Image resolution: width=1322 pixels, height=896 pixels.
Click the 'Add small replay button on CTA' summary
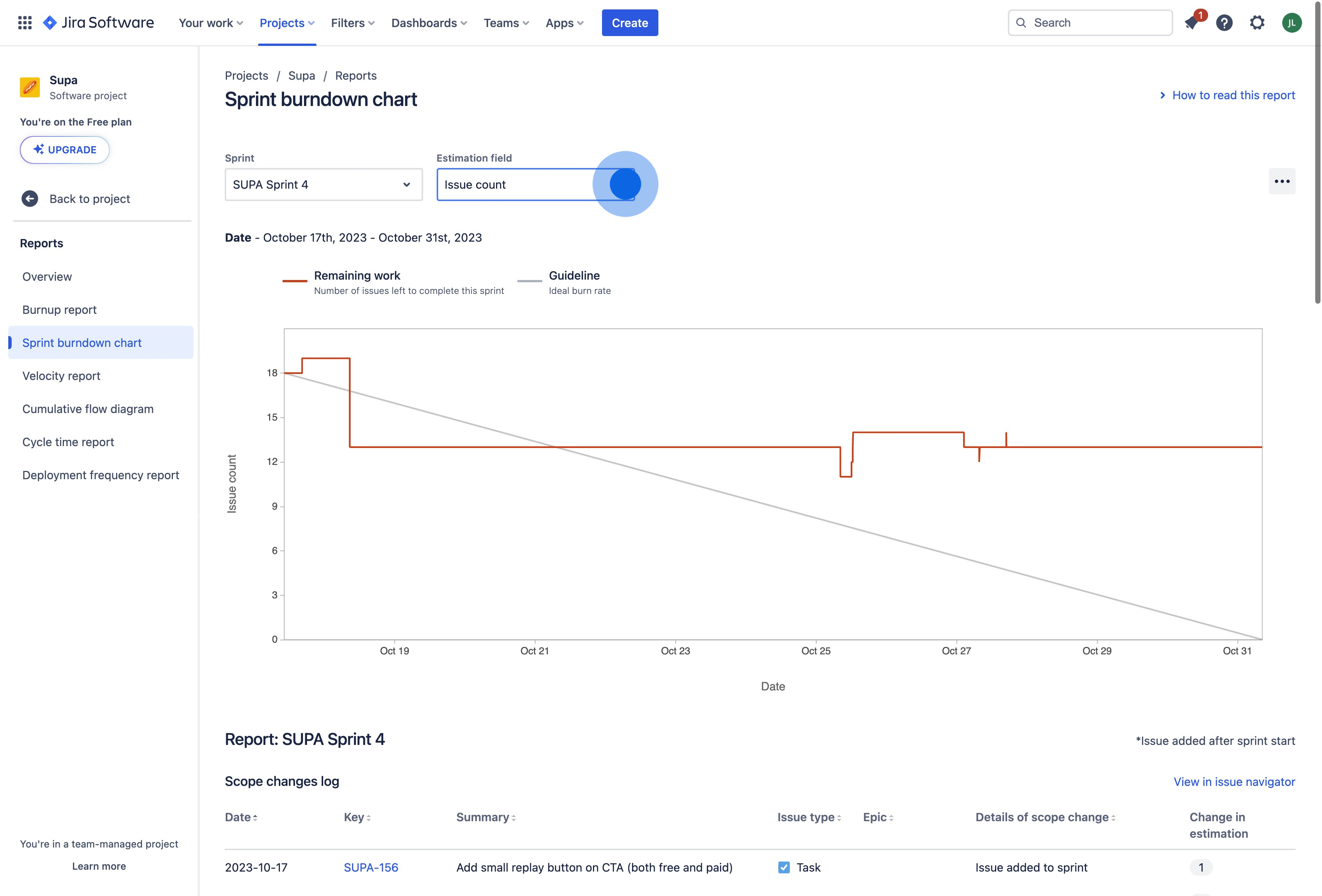[594, 867]
